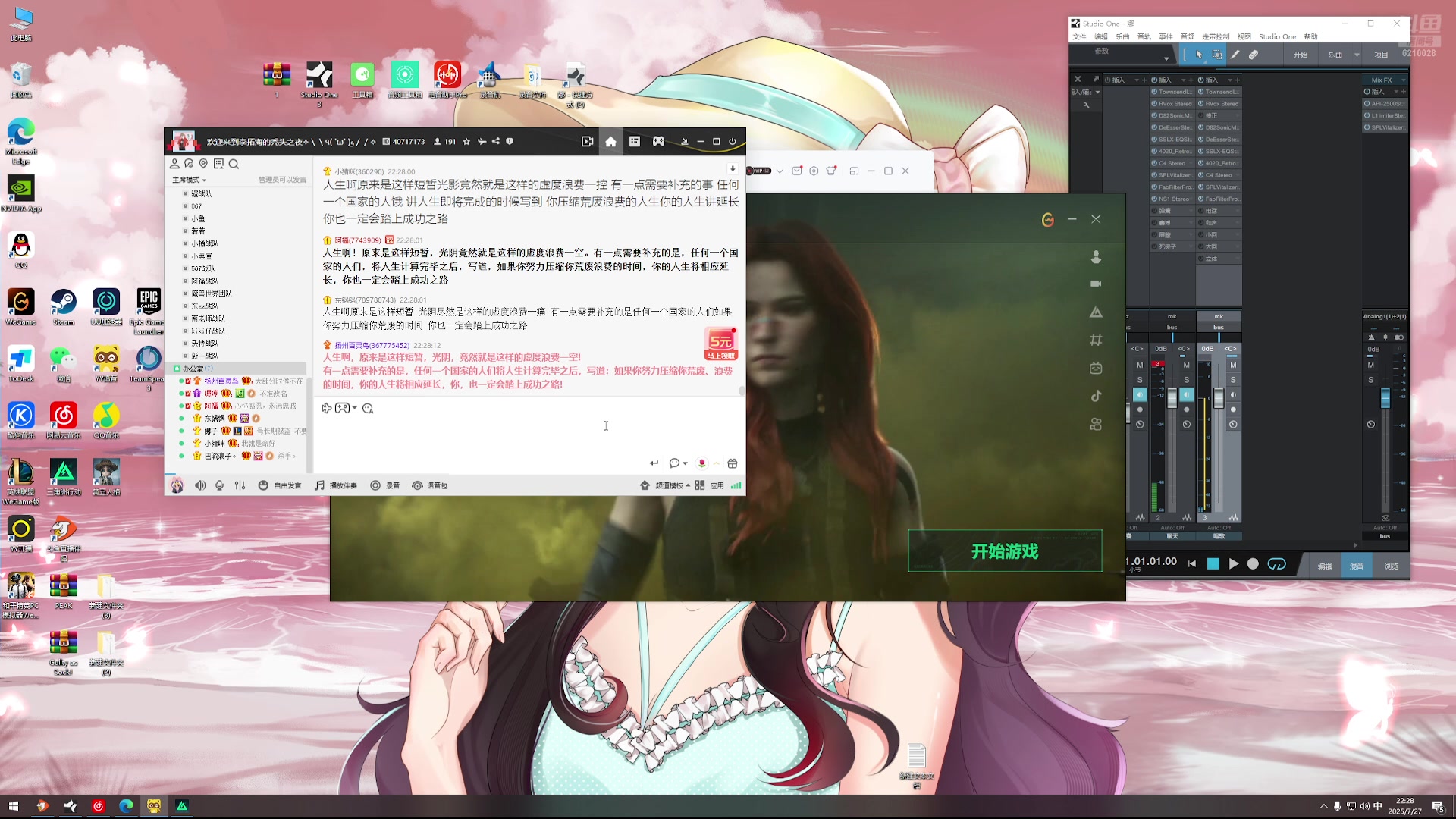Toggle the loop button in Studio One transport

pyautogui.click(x=1277, y=564)
